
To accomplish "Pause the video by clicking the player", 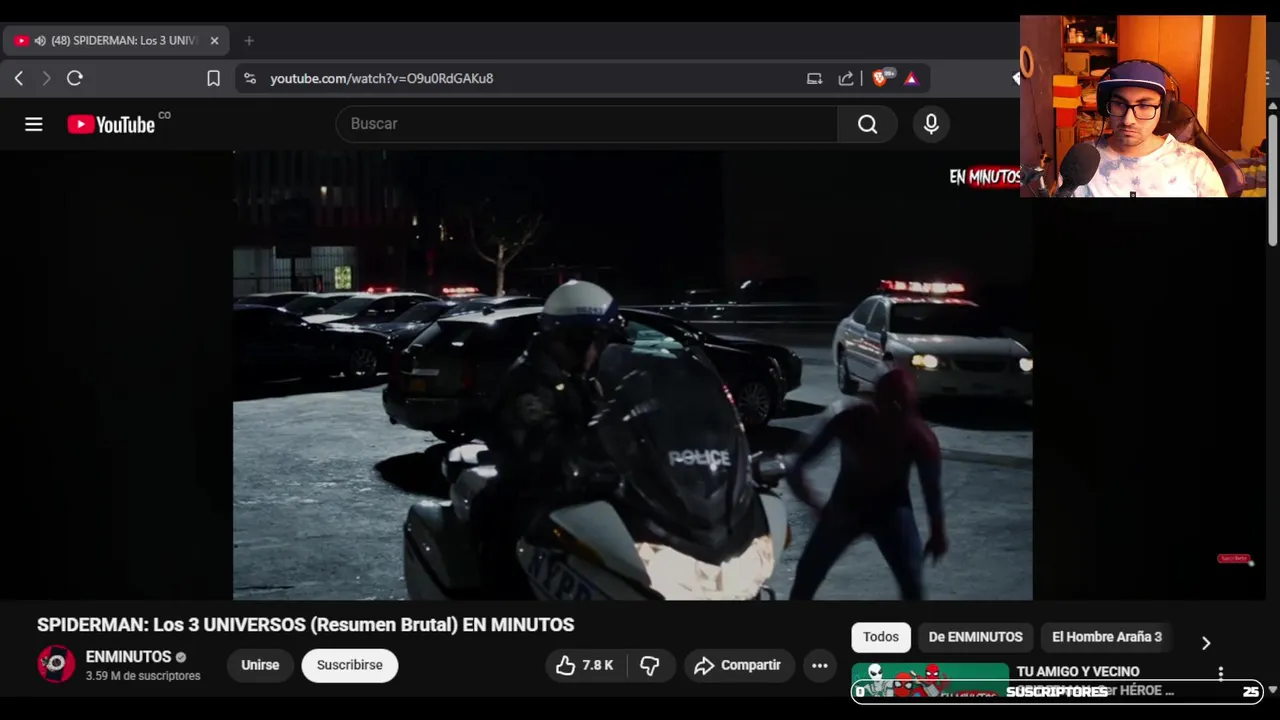I will tap(632, 375).
